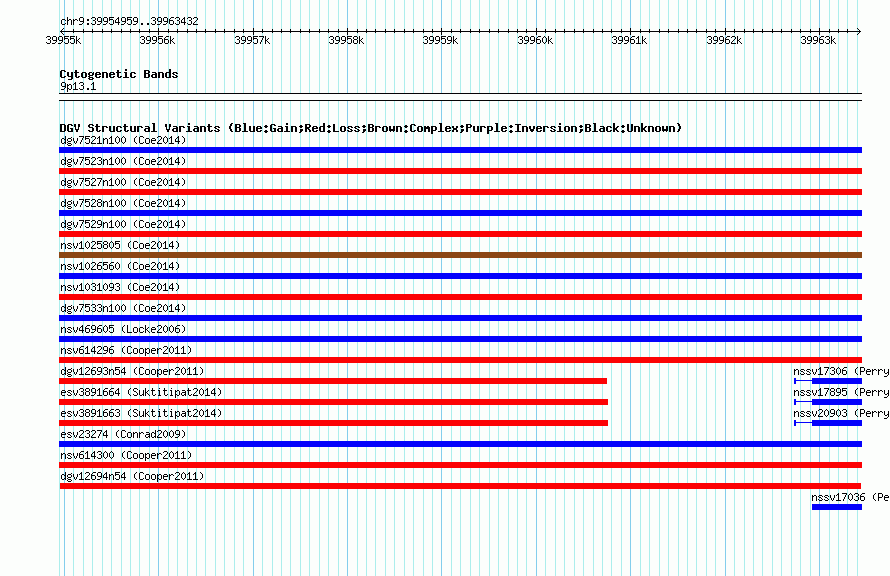Select the nssv20903 blue gain feature
Screen dimensions: 890x576
point(828,423)
